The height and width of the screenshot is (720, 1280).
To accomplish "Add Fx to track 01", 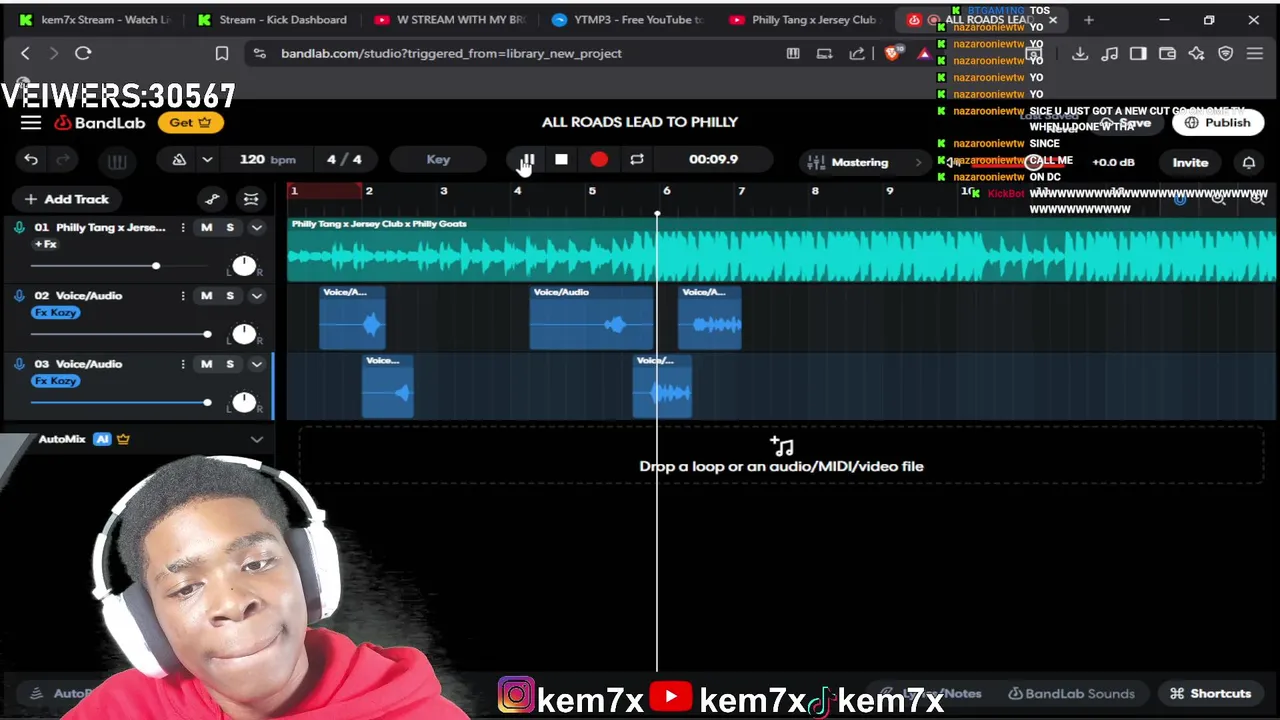I will coord(46,244).
